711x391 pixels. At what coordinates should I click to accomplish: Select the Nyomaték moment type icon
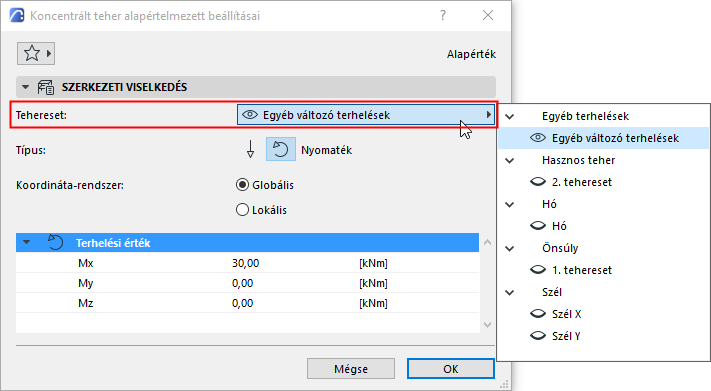point(281,149)
